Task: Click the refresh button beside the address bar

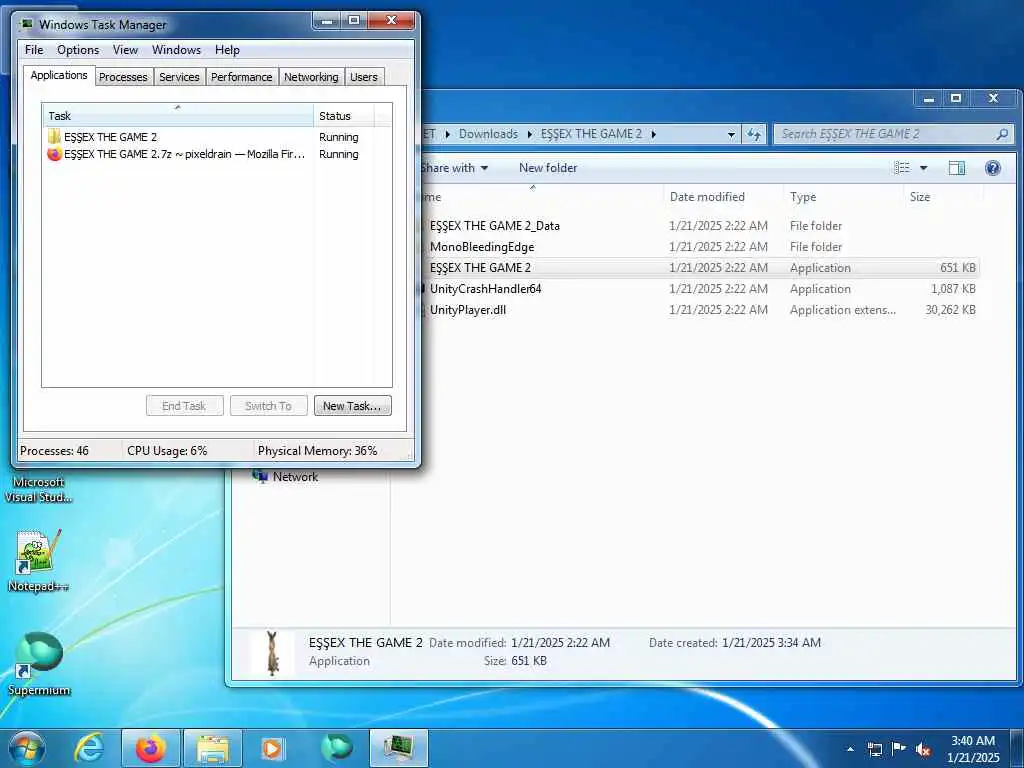Action: [754, 134]
